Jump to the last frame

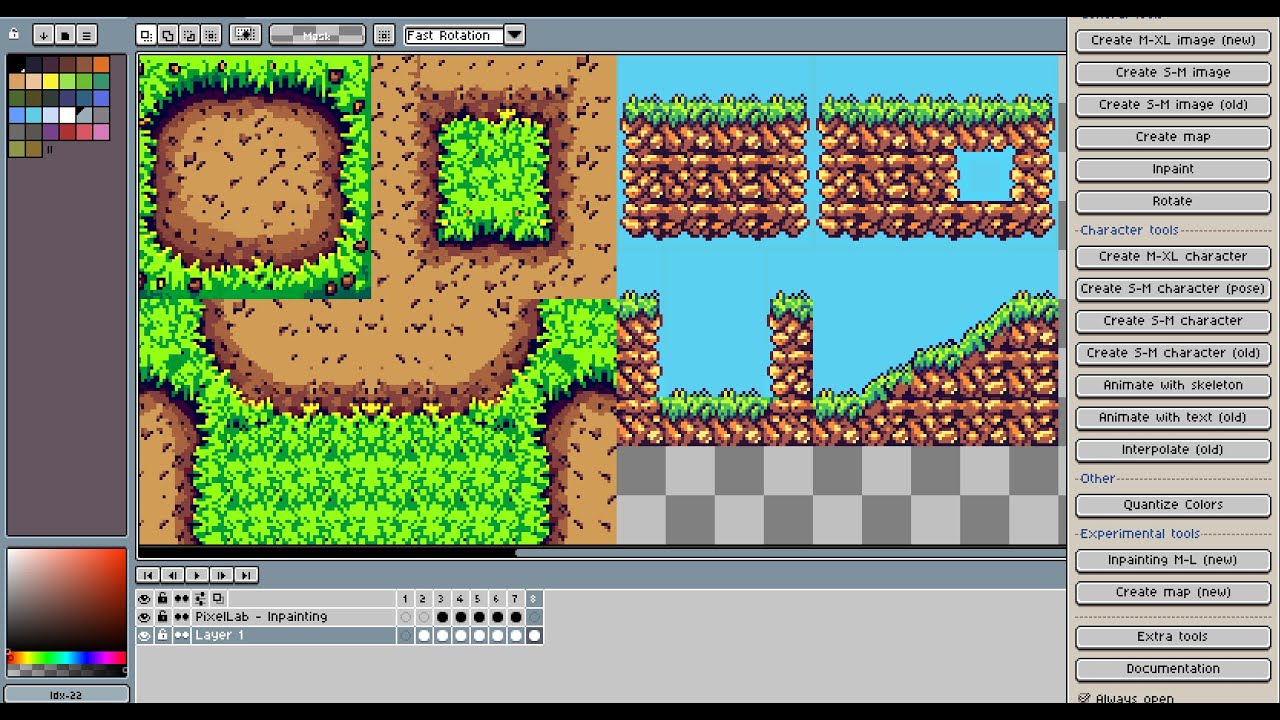pyautogui.click(x=246, y=575)
